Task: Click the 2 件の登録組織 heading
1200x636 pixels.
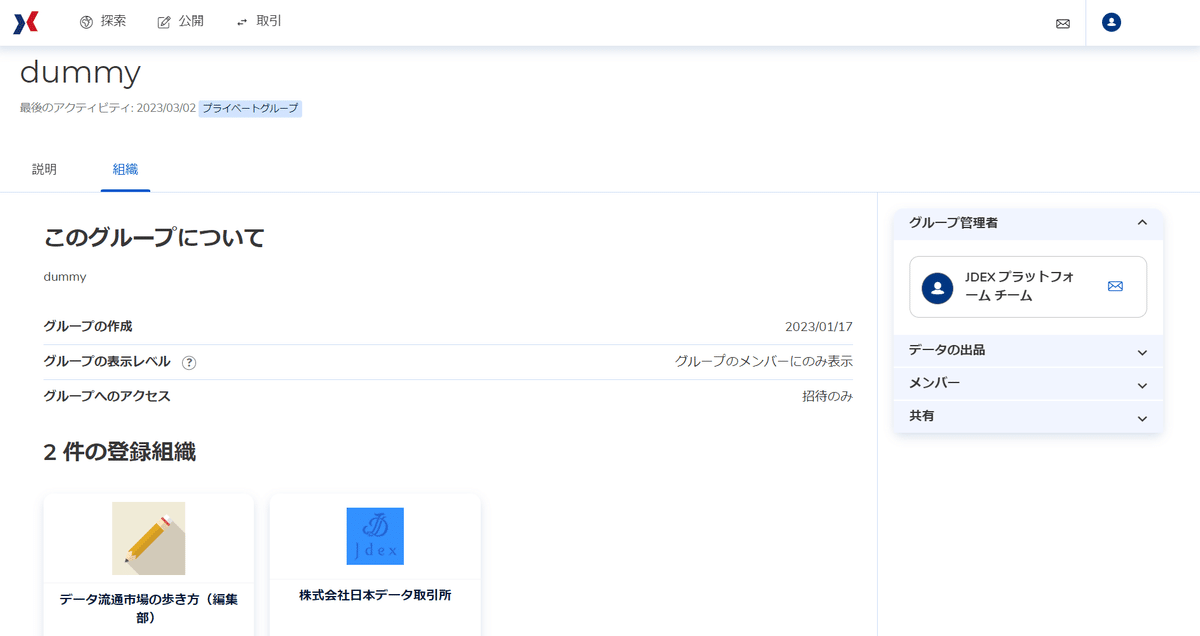Action: 120,452
